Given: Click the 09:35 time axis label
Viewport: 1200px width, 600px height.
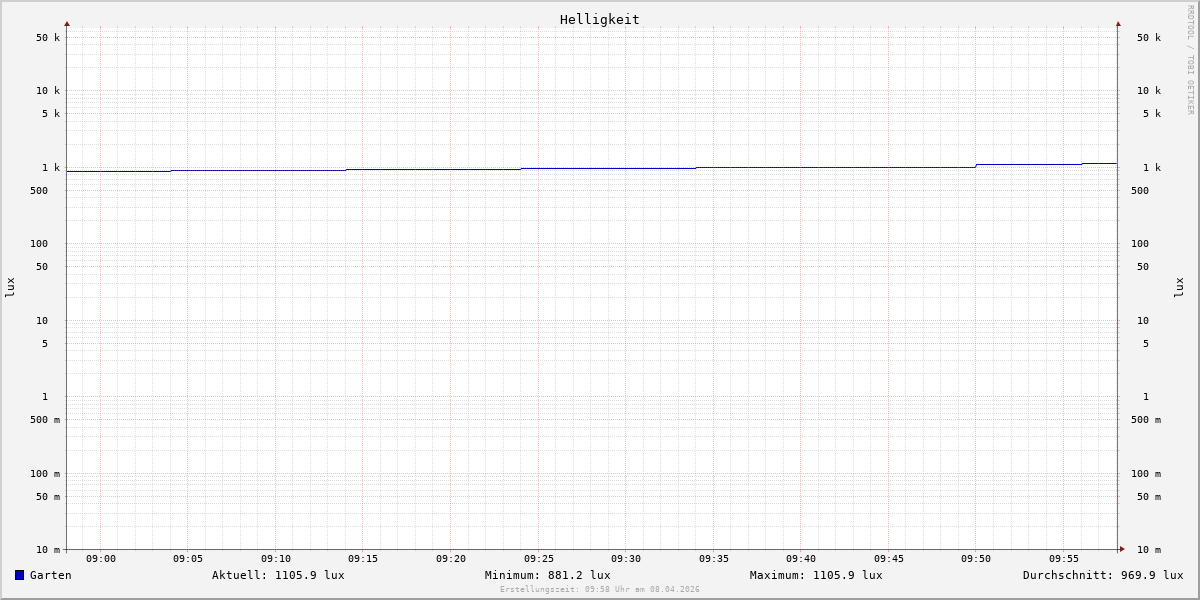Looking at the screenshot, I should pyautogui.click(x=714, y=559).
